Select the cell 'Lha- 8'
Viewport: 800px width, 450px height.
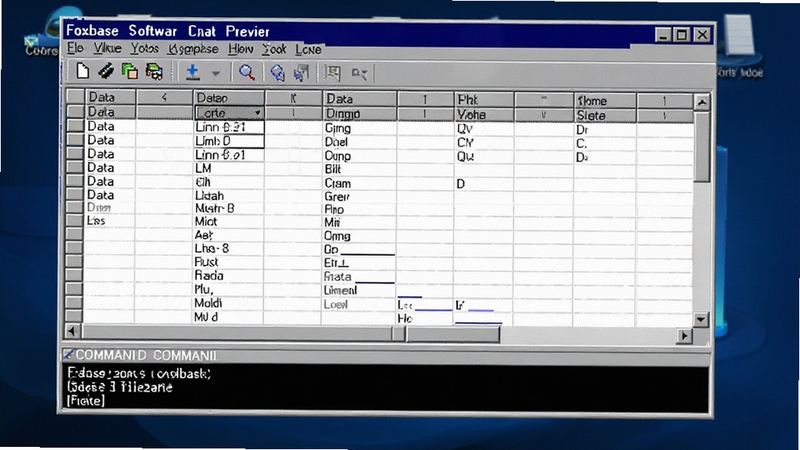tap(228, 248)
